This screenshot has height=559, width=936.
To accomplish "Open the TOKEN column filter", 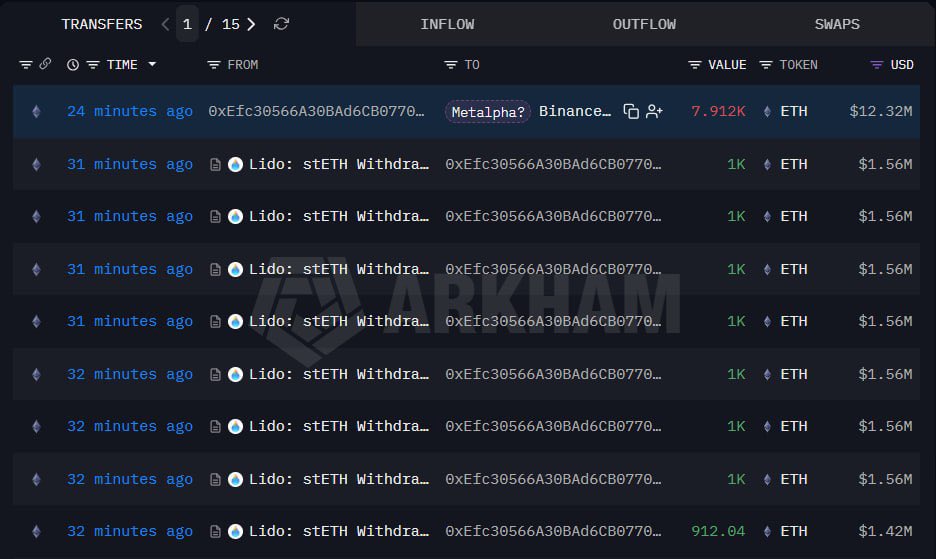I will [766, 64].
